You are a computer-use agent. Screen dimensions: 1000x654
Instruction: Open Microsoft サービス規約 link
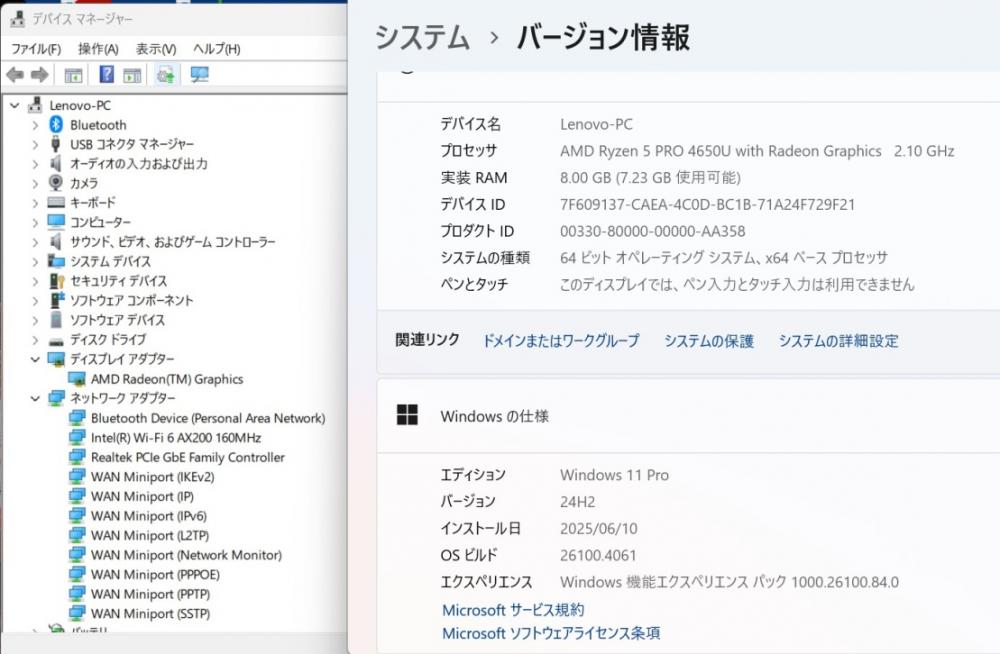point(513,610)
